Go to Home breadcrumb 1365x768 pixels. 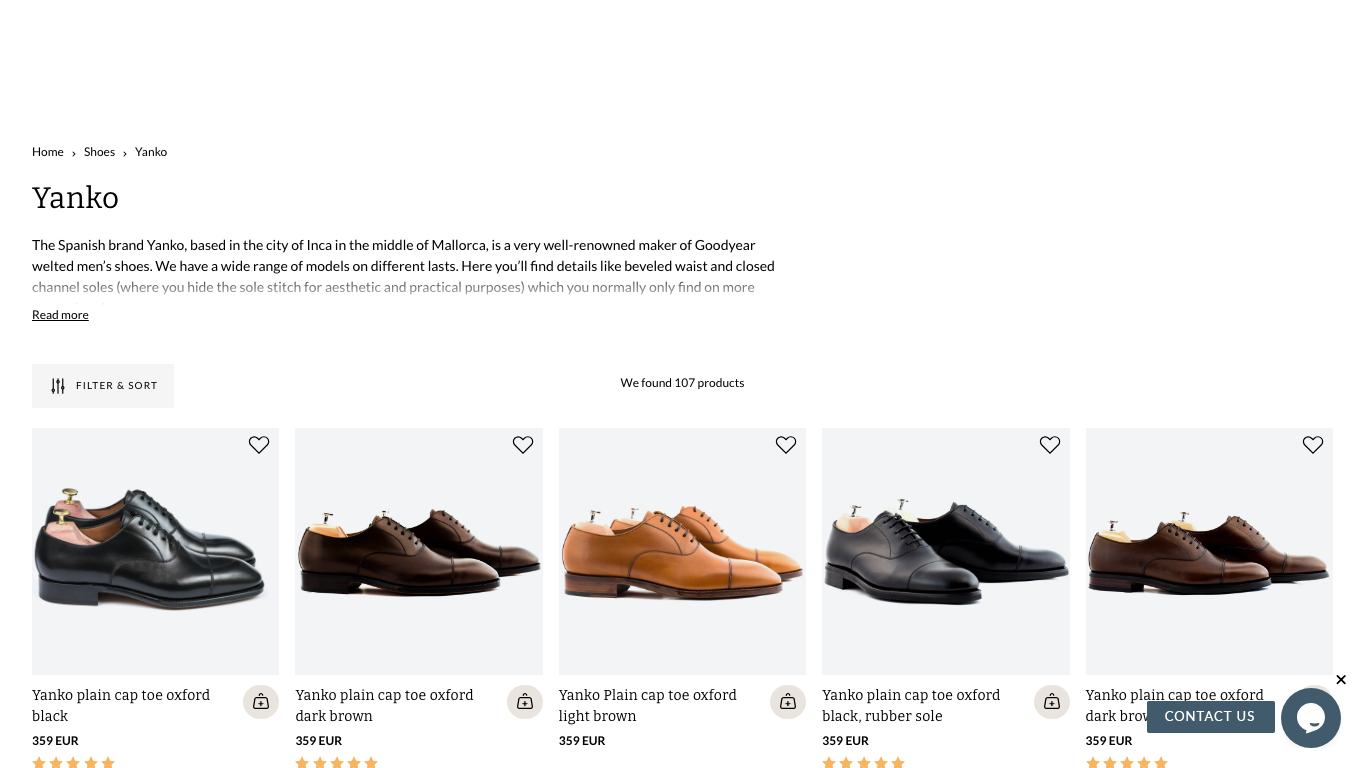point(48,152)
